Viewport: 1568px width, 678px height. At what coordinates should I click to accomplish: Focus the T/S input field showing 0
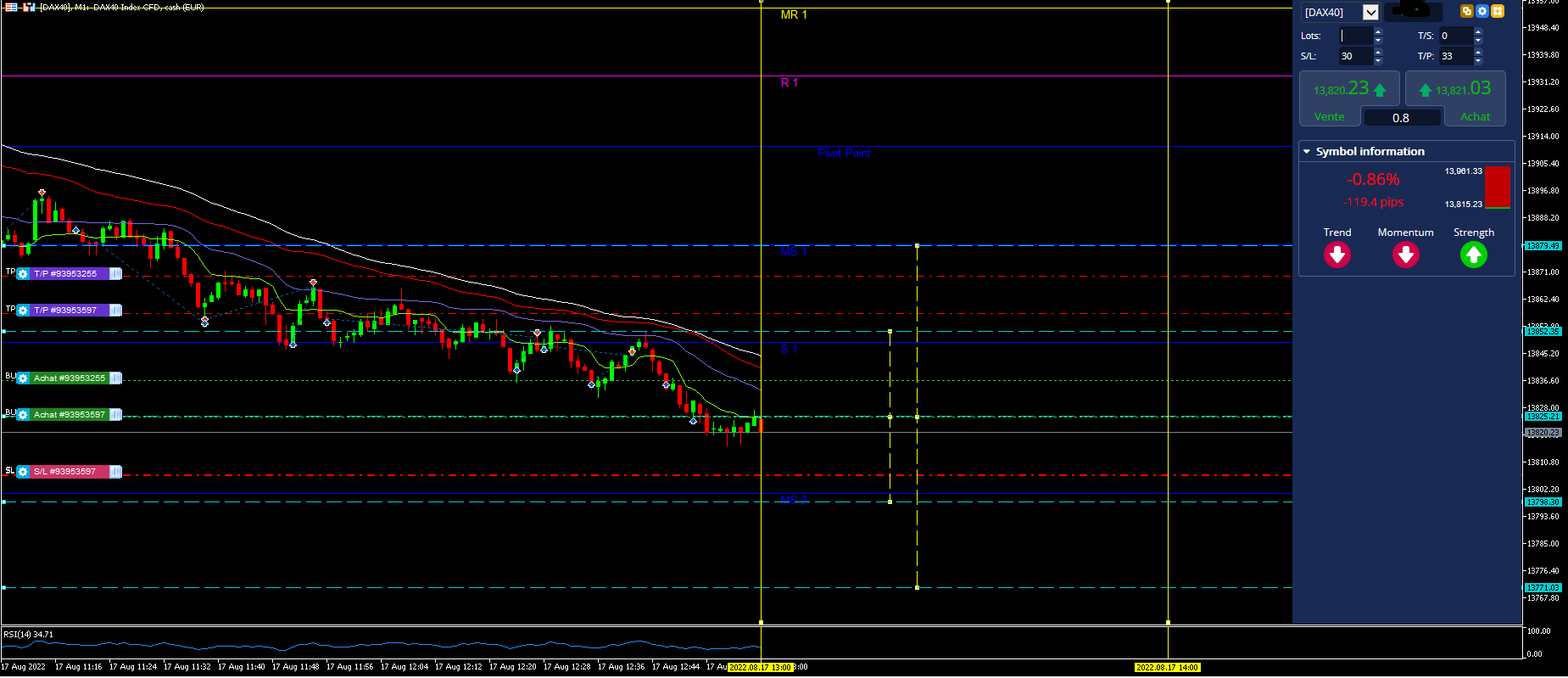click(x=1456, y=36)
